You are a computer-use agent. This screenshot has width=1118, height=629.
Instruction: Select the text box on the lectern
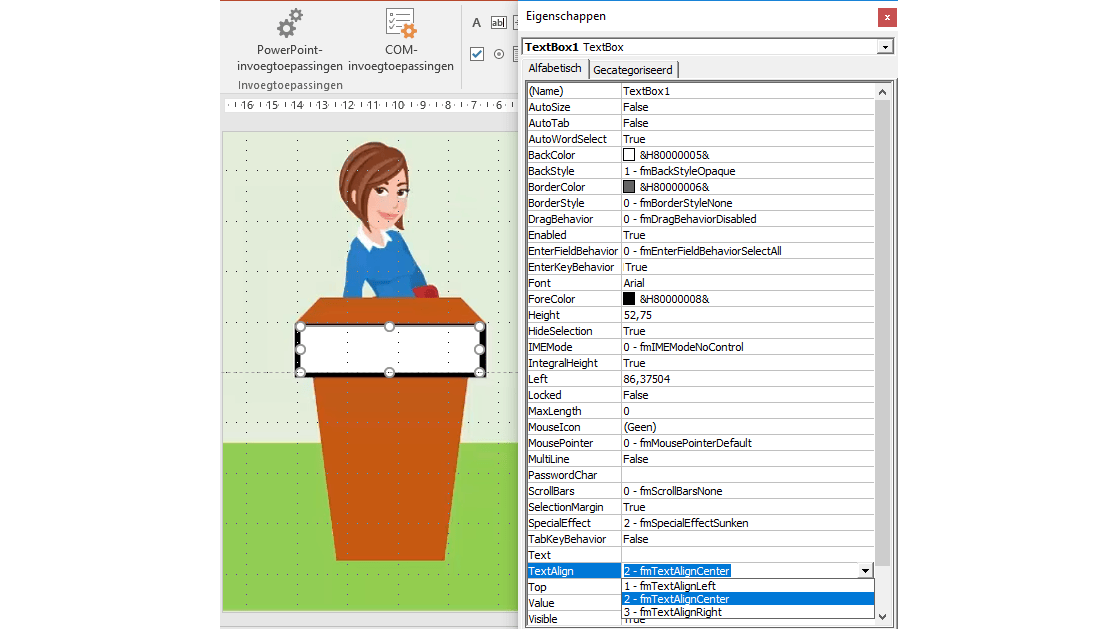point(390,350)
